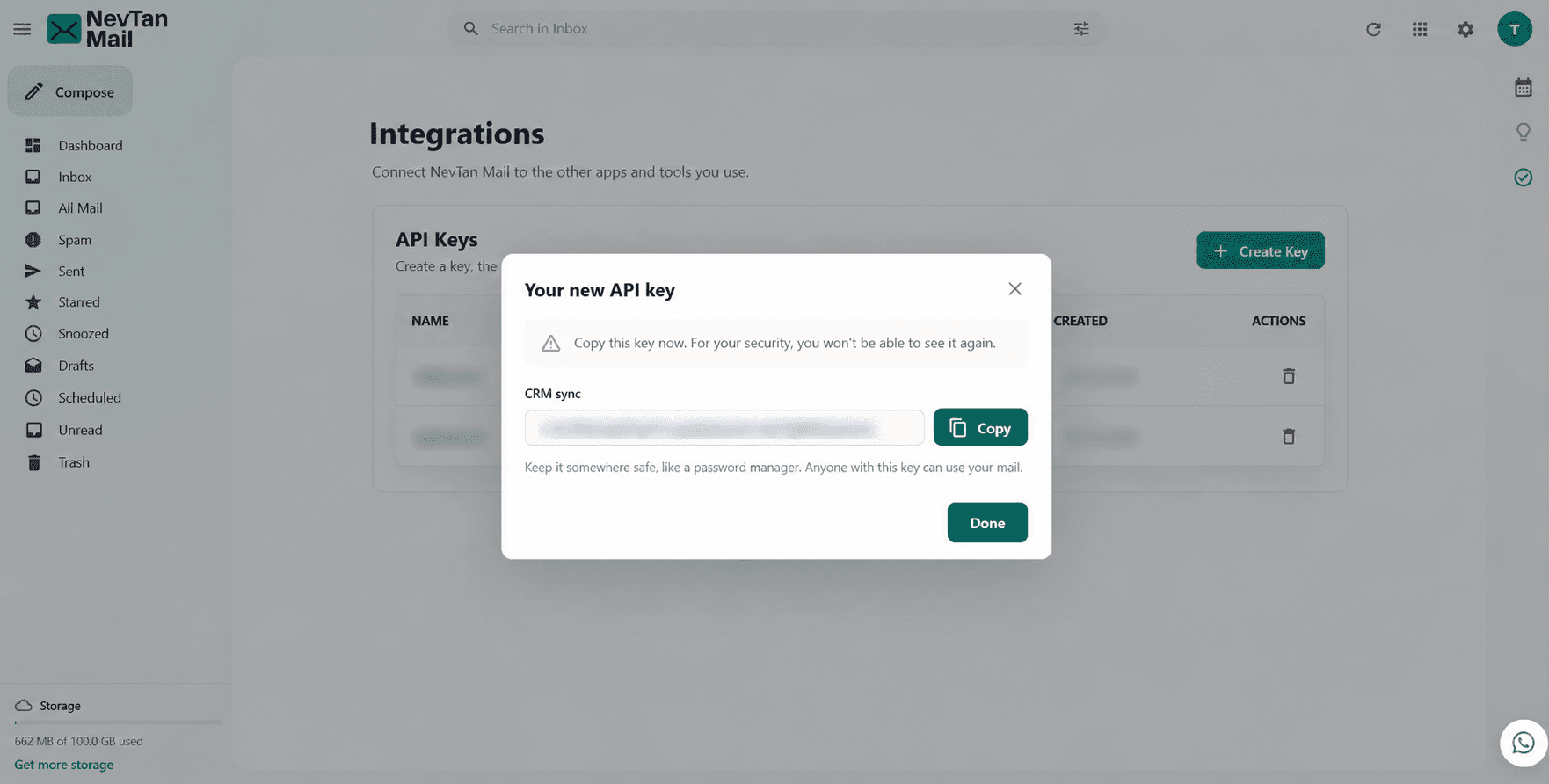Click Done in the API key dialog
Image resolution: width=1549 pixels, height=784 pixels.
pos(987,523)
